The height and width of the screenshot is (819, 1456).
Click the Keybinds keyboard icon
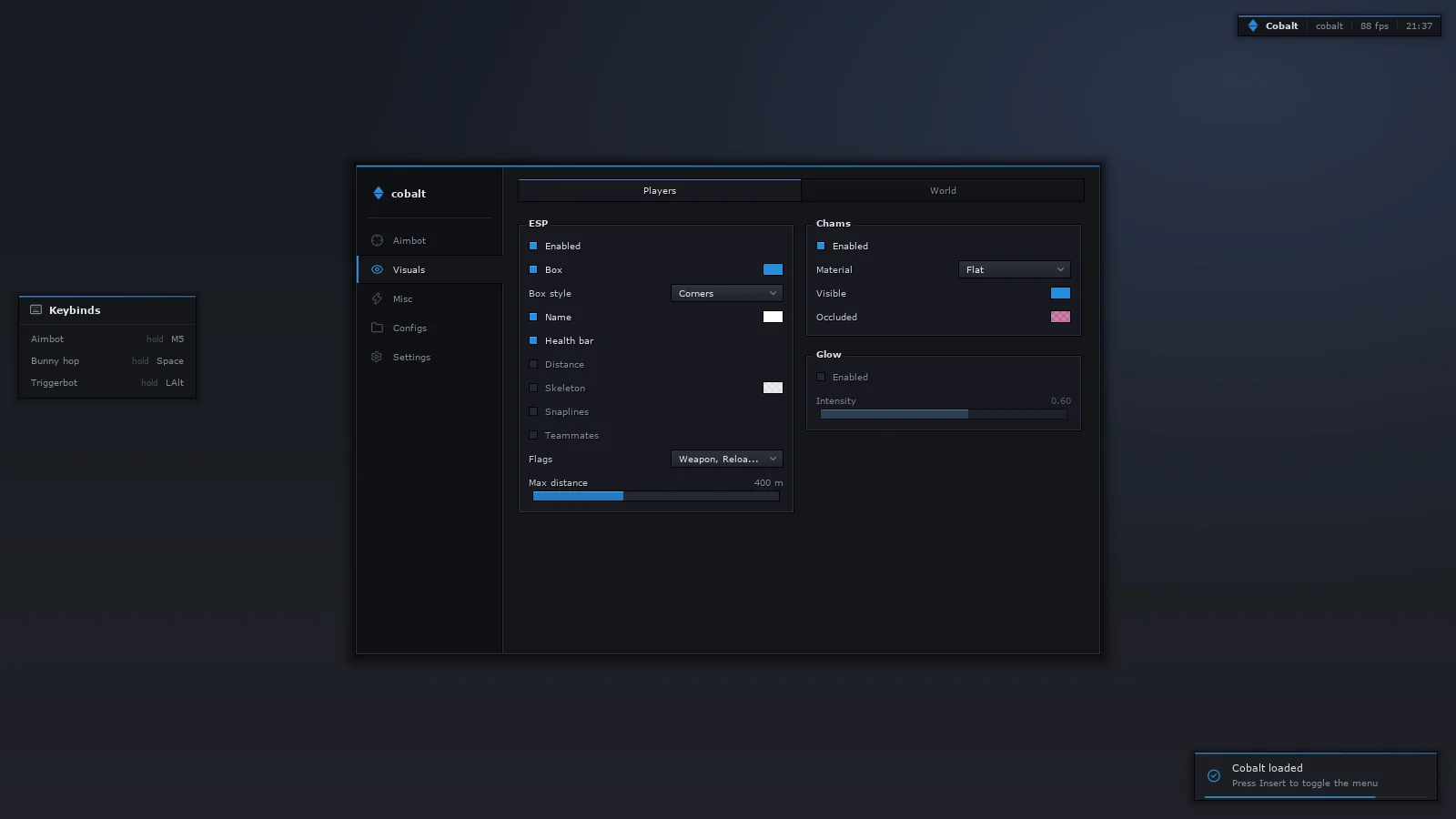pos(36,309)
